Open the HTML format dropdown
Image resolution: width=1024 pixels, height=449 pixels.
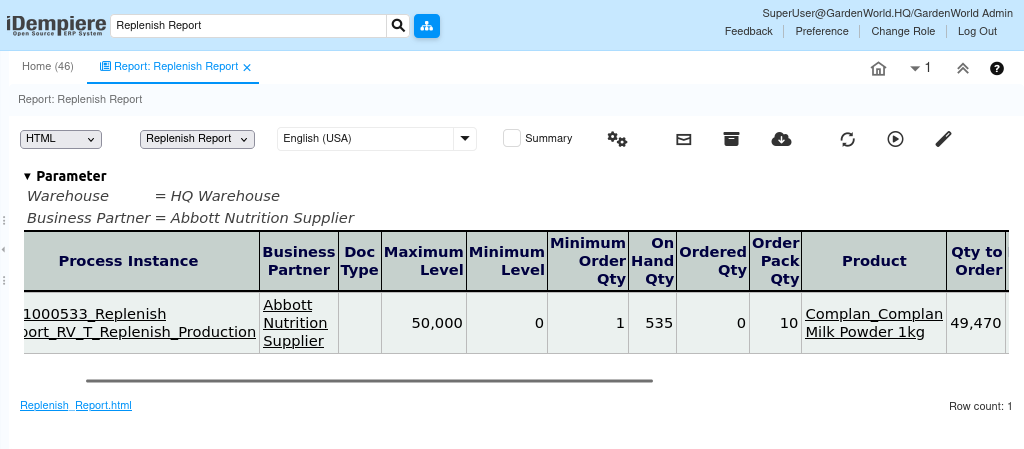[x=61, y=139]
